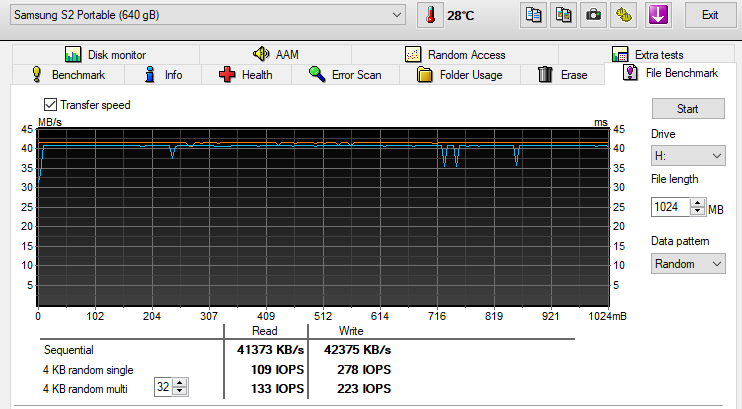Click the File length 1024 input field
The image size is (742, 409).
point(671,207)
